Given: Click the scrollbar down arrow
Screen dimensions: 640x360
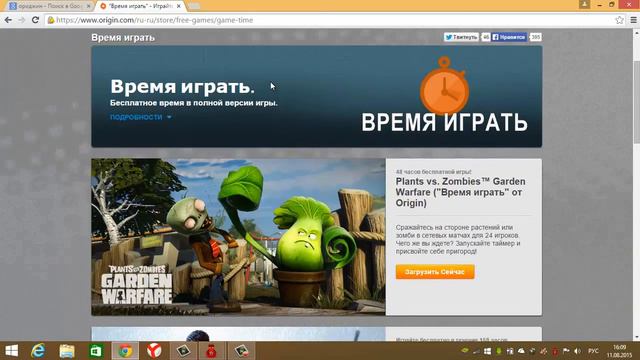Looking at the screenshot, I should click(636, 337).
